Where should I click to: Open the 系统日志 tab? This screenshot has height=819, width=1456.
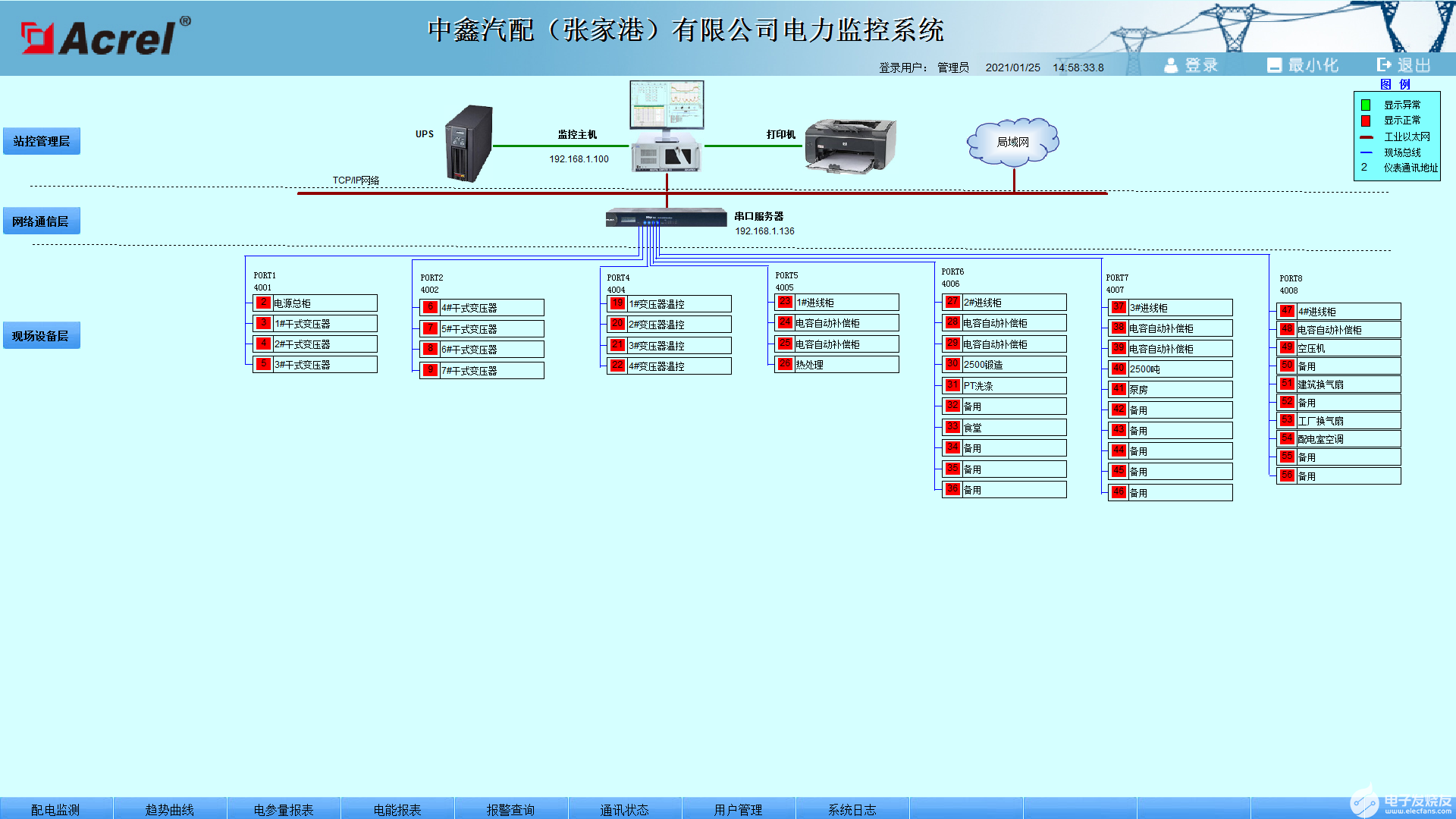tap(852, 809)
